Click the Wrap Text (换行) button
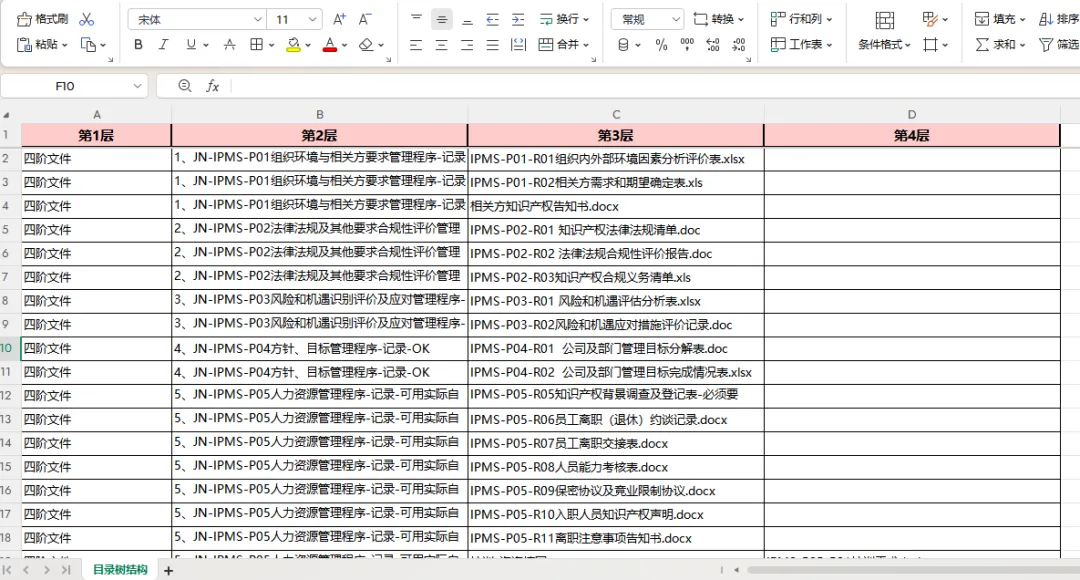This screenshot has height=580, width=1080. click(564, 19)
